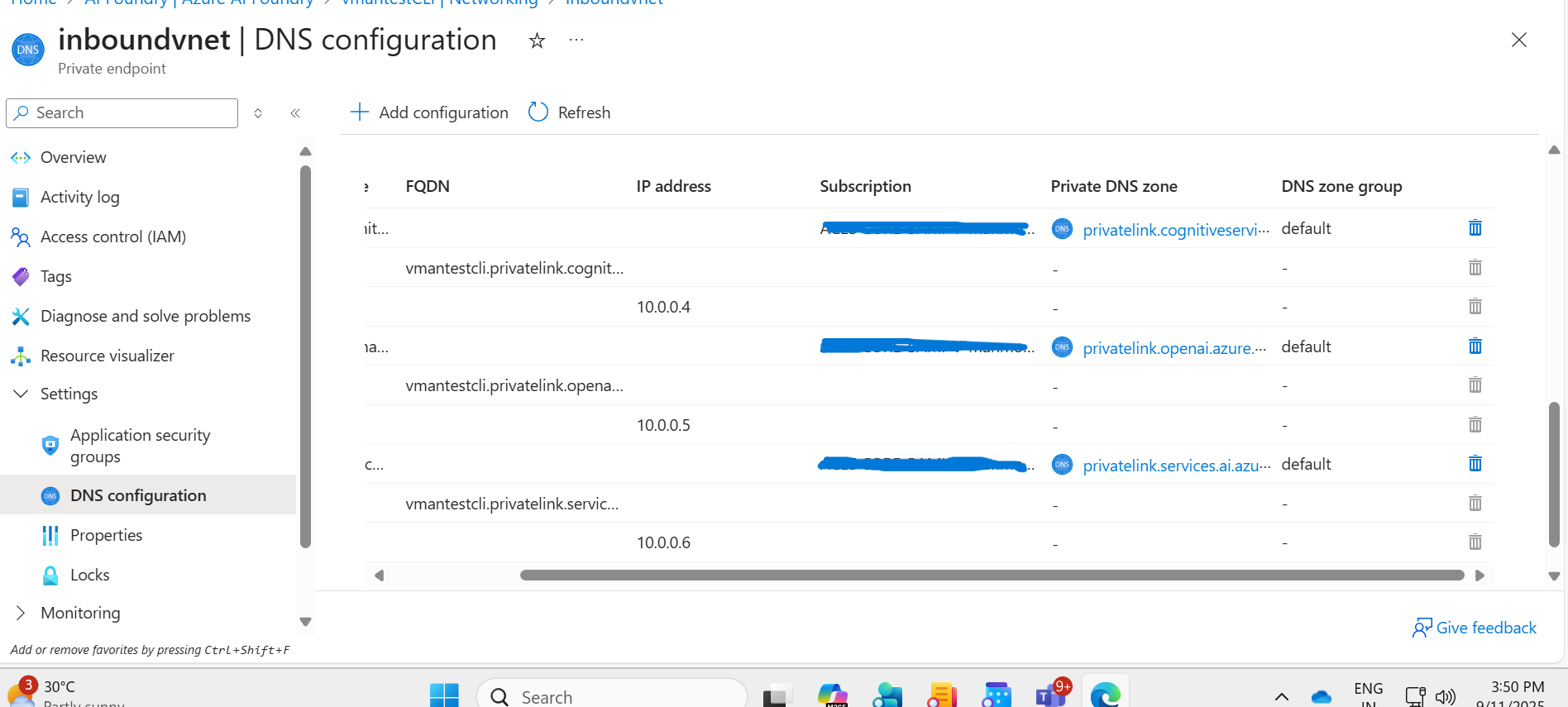This screenshot has width=1568, height=707.
Task: Click the vmantestcli.privatelink.servic... FQDN
Action: [512, 504]
